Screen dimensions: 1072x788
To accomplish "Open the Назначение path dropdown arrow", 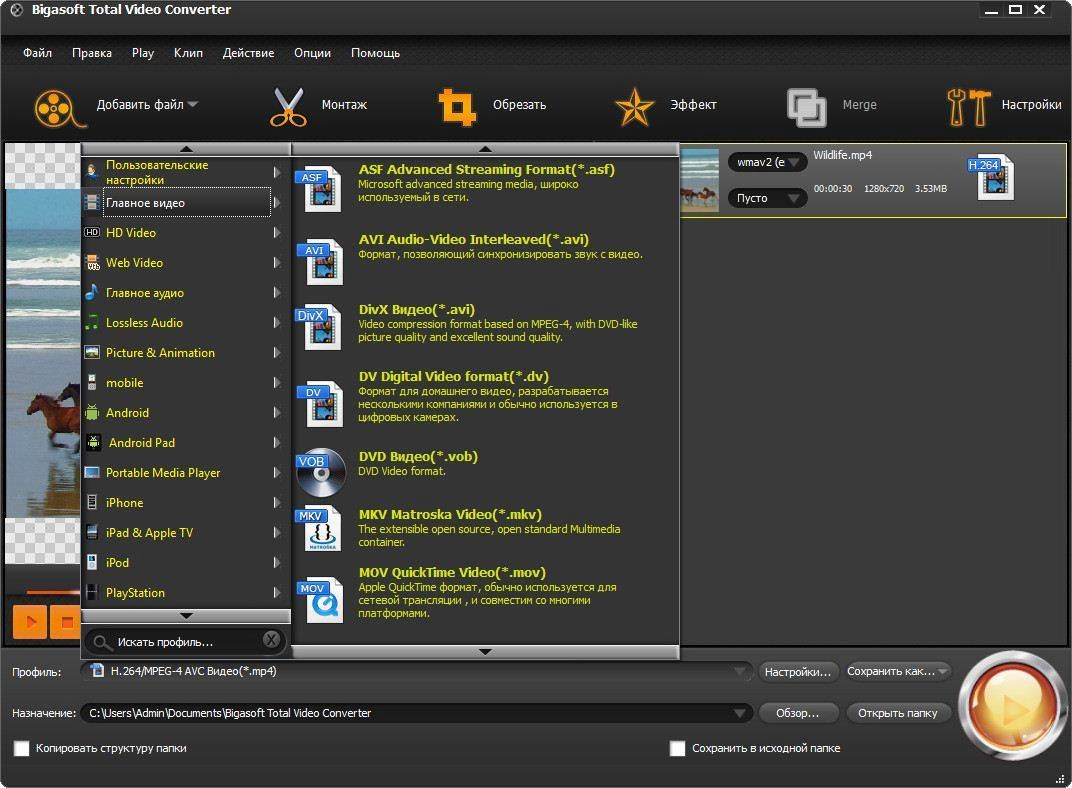I will click(739, 713).
